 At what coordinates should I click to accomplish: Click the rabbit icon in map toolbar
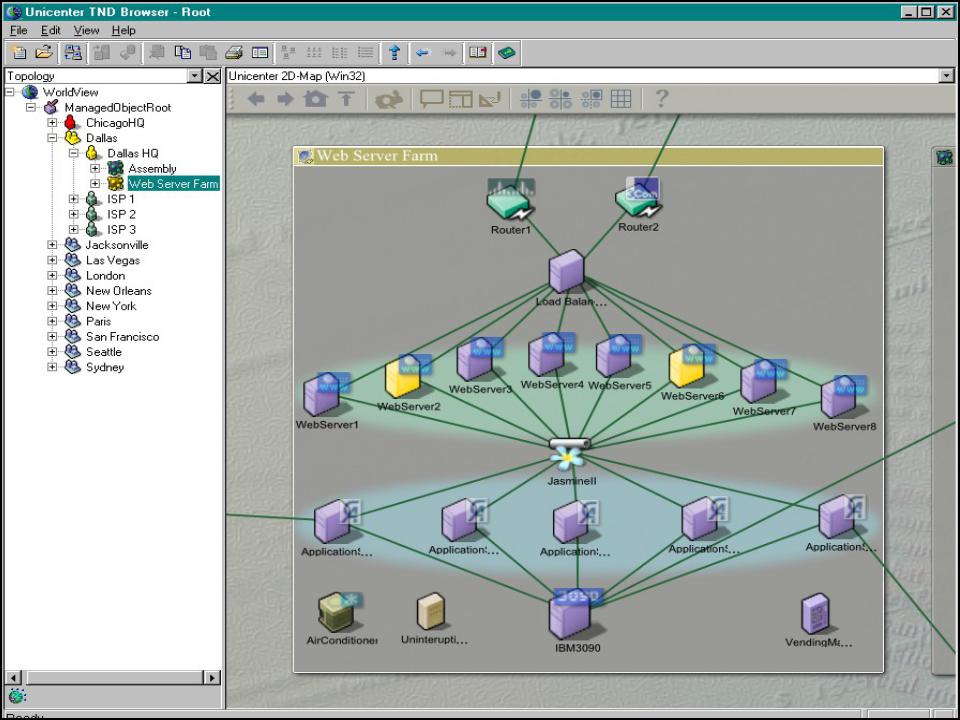pos(389,99)
